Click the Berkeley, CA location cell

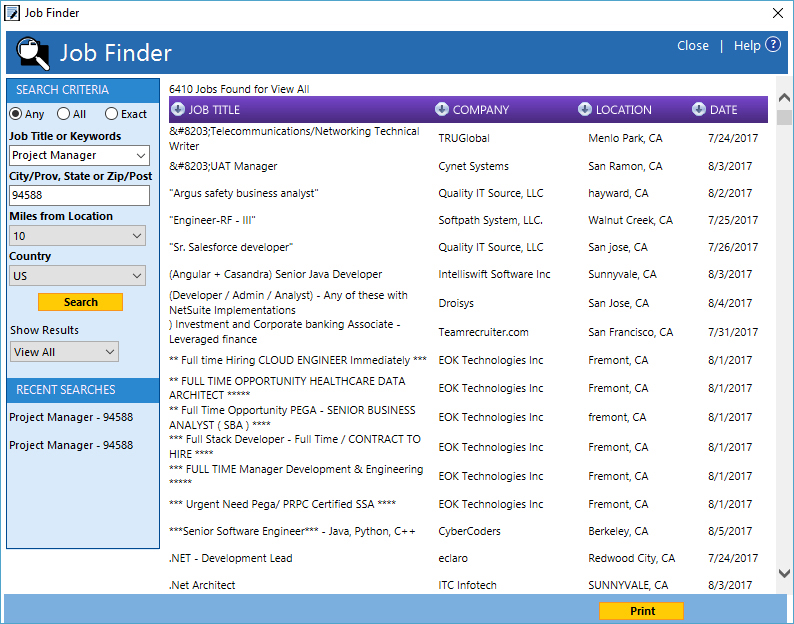coord(618,531)
